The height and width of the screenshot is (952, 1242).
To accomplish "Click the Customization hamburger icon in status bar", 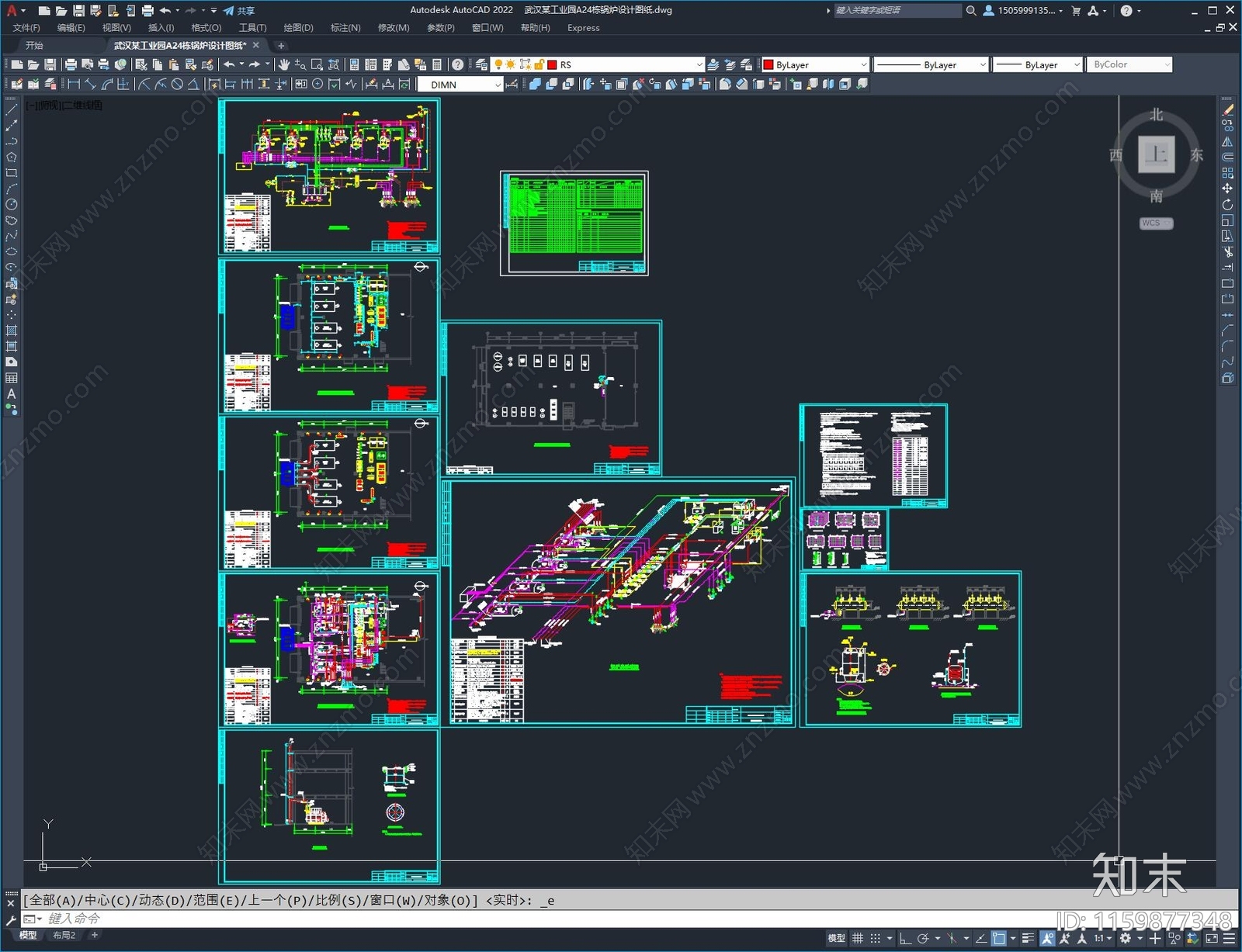I will pos(1229,938).
